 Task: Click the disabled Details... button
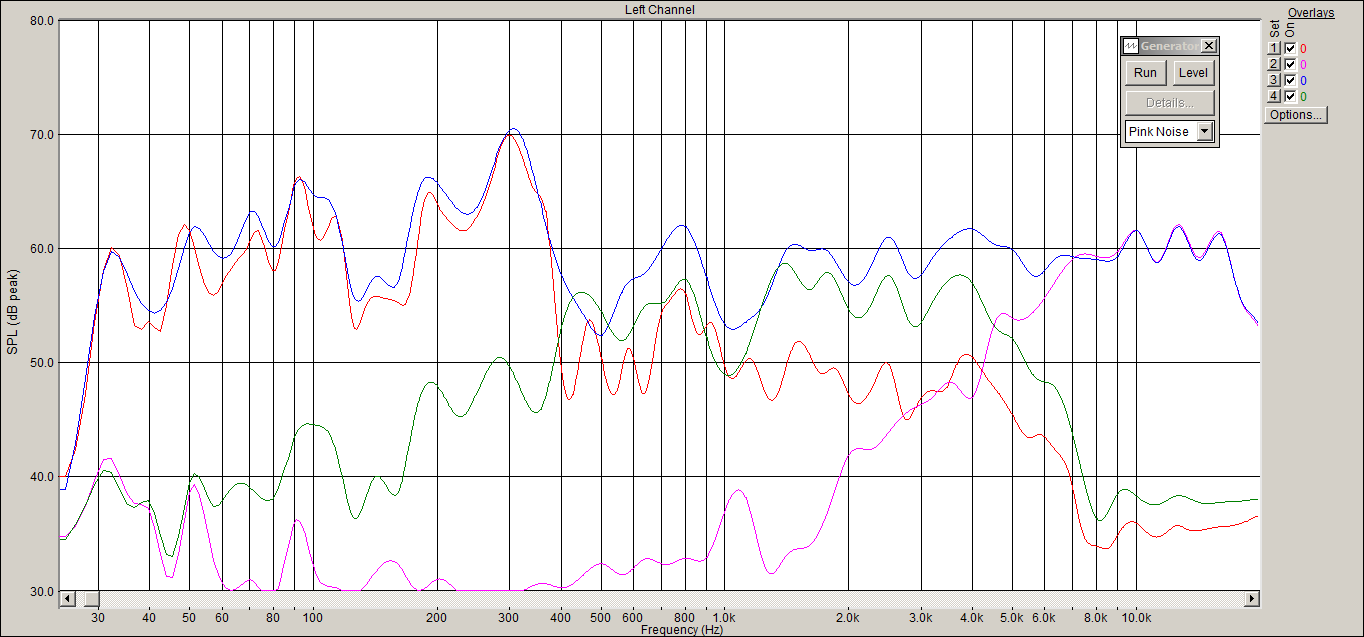click(x=1170, y=103)
